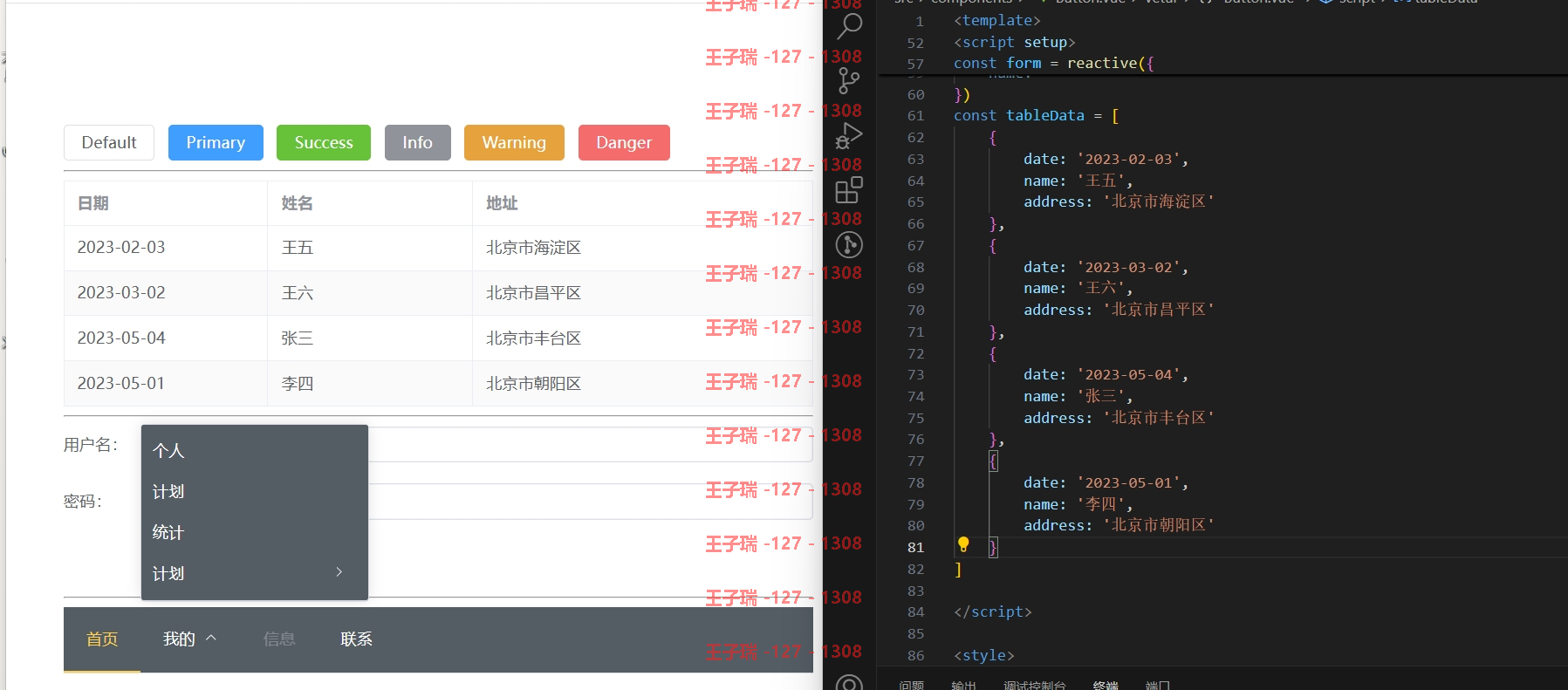The width and height of the screenshot is (1568, 690).
Task: Click code line date: '2023-05-04'
Action: tap(1106, 374)
